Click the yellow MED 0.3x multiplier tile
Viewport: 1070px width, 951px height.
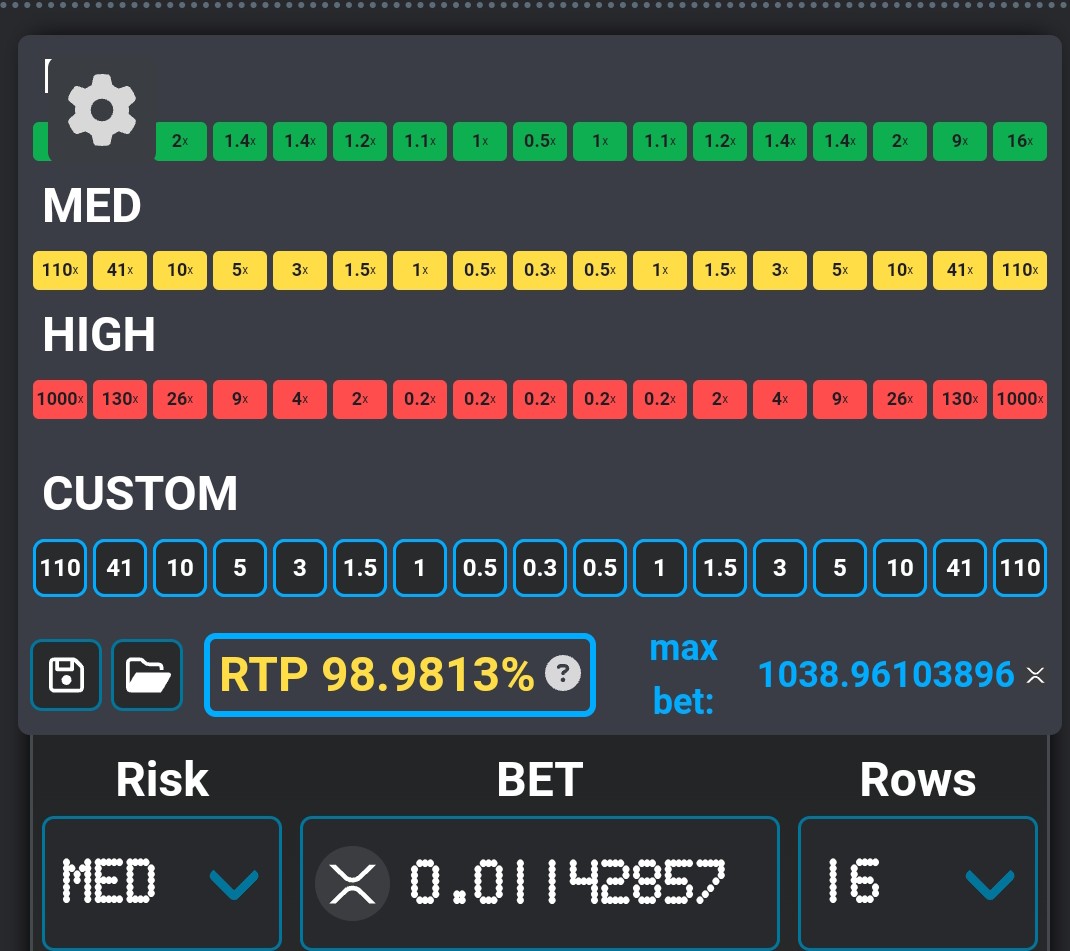coord(540,271)
